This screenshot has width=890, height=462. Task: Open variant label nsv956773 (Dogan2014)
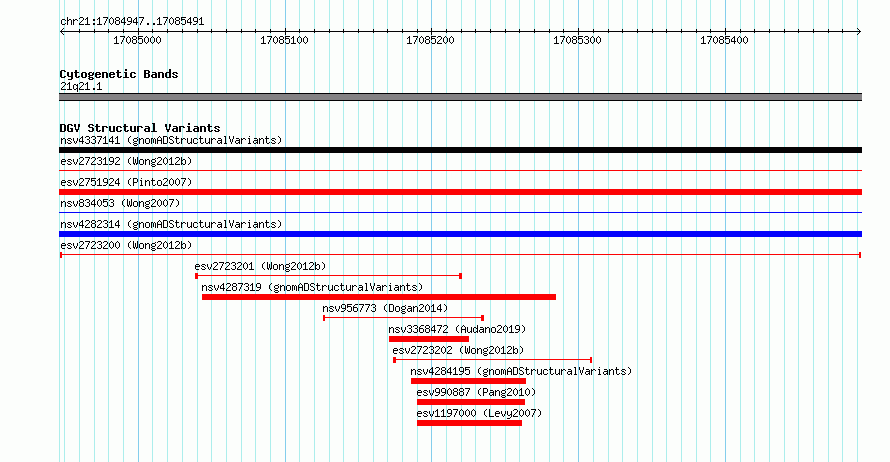tap(385, 308)
